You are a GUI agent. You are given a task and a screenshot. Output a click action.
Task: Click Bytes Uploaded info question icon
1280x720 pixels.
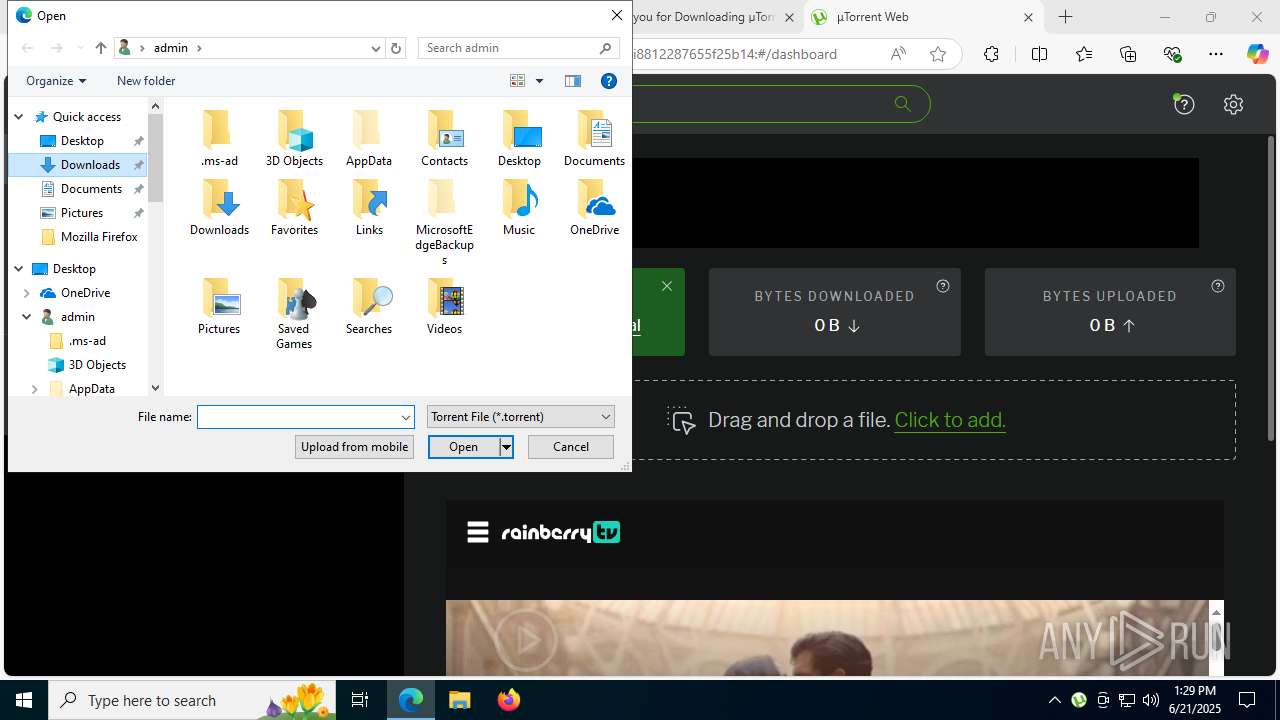click(x=1217, y=286)
